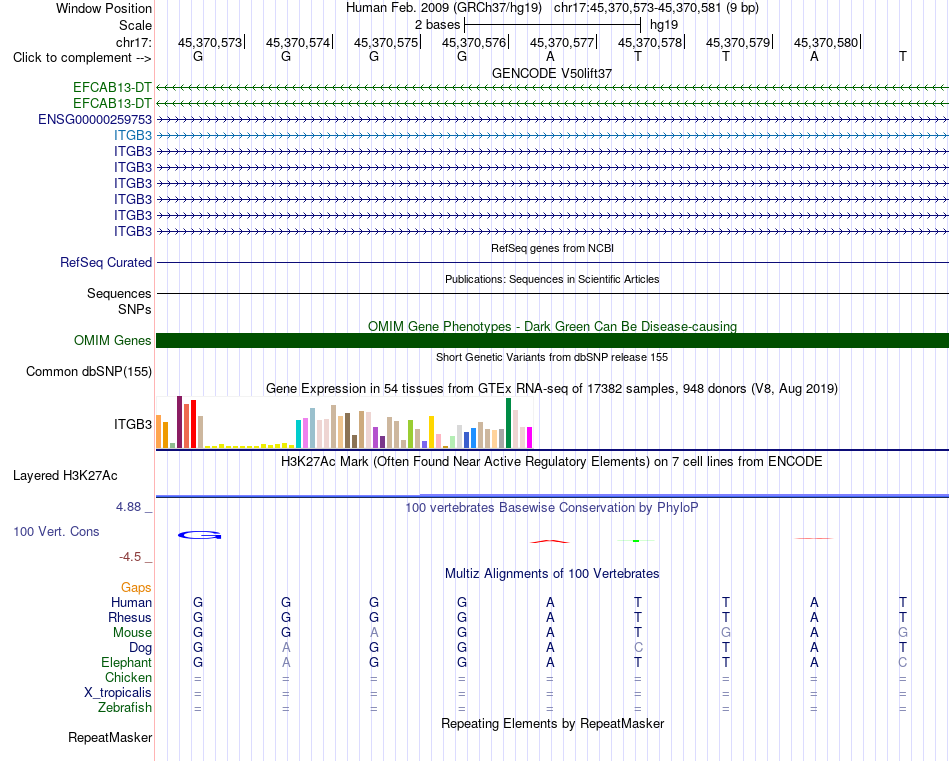Click the 'Click to complement -->' label
Screen dimensions: 950x761
point(82,58)
